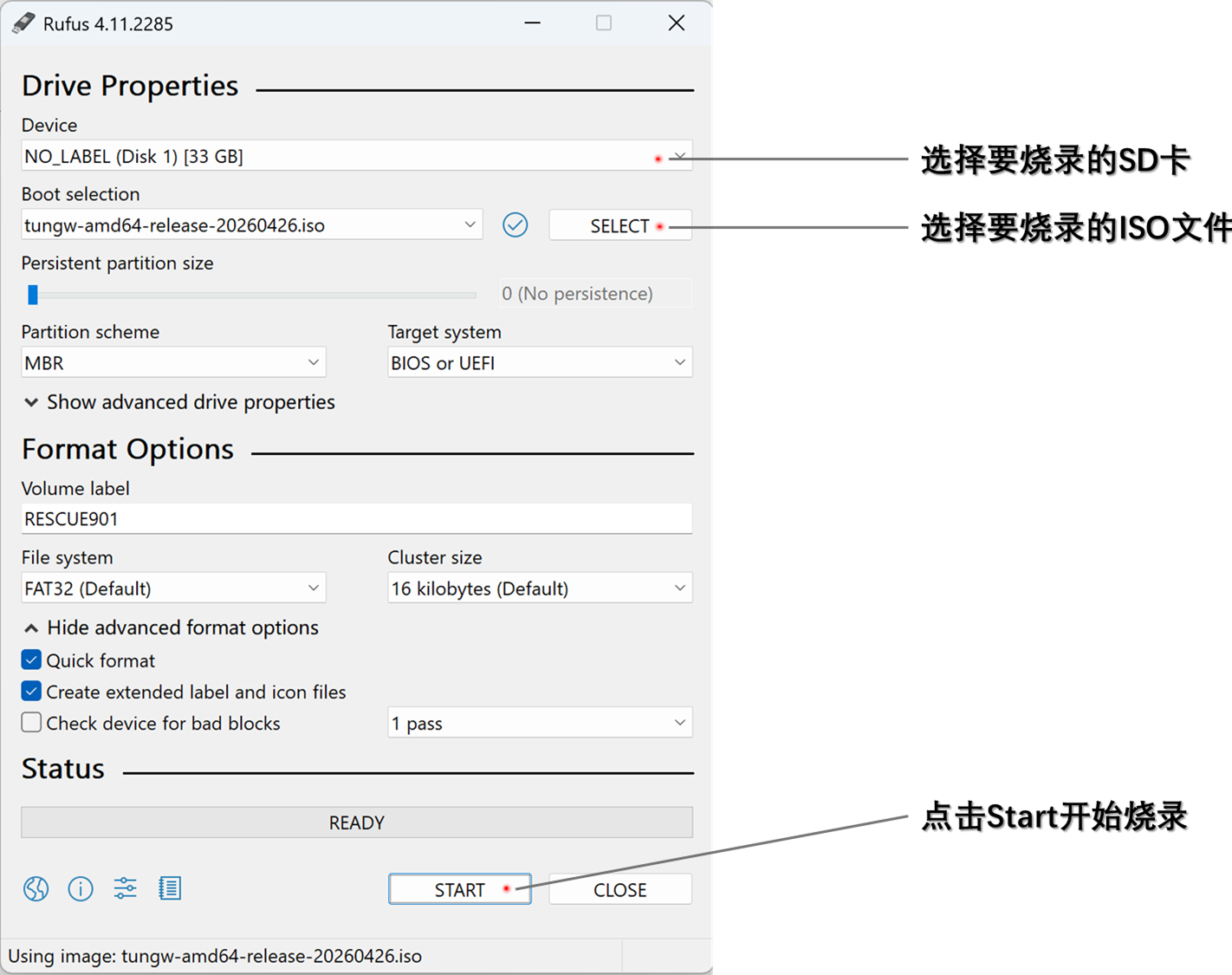Open the bad blocks pass count dropdown

coord(540,723)
